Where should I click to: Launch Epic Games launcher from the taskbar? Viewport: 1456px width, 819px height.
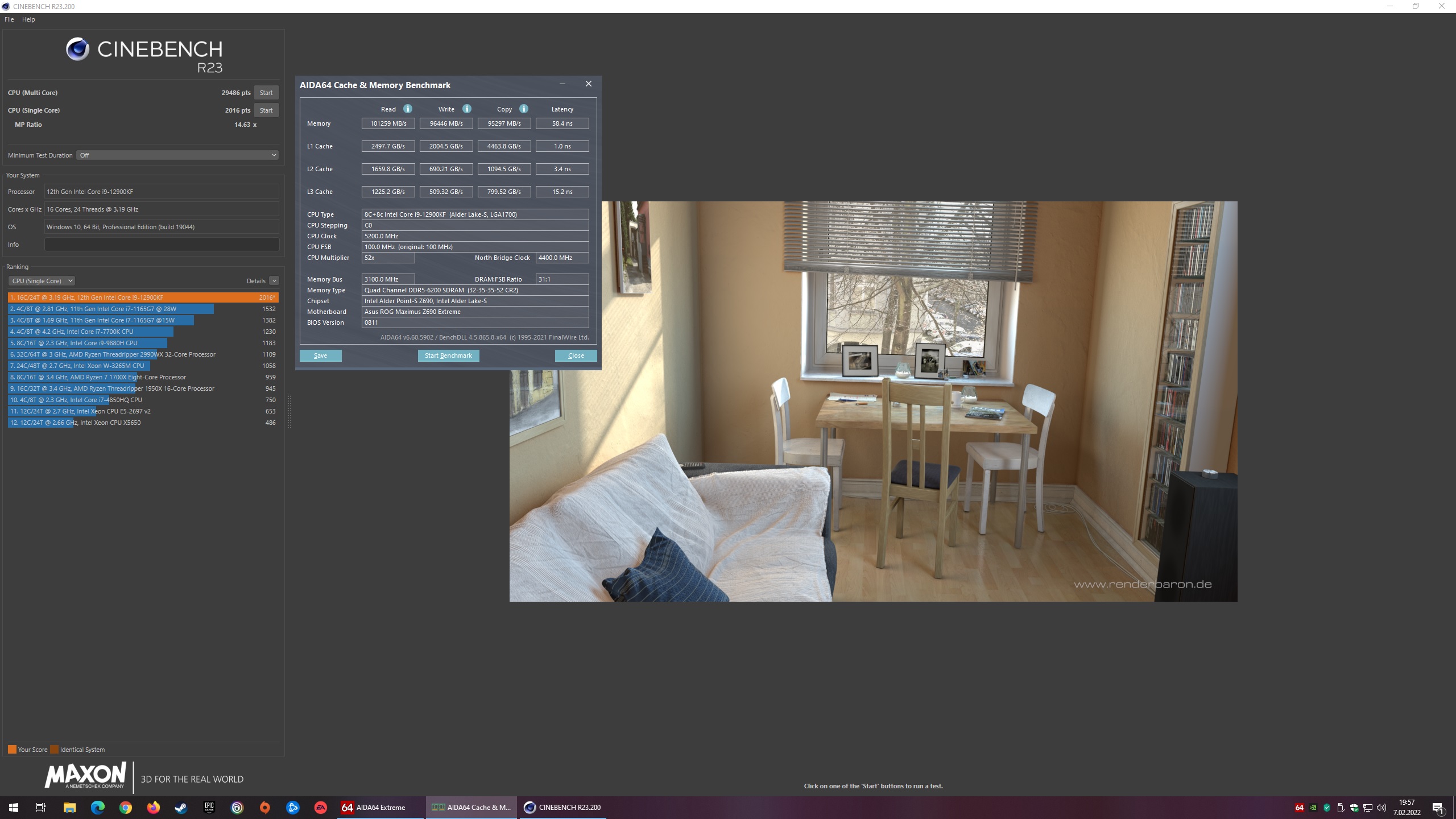click(x=209, y=807)
